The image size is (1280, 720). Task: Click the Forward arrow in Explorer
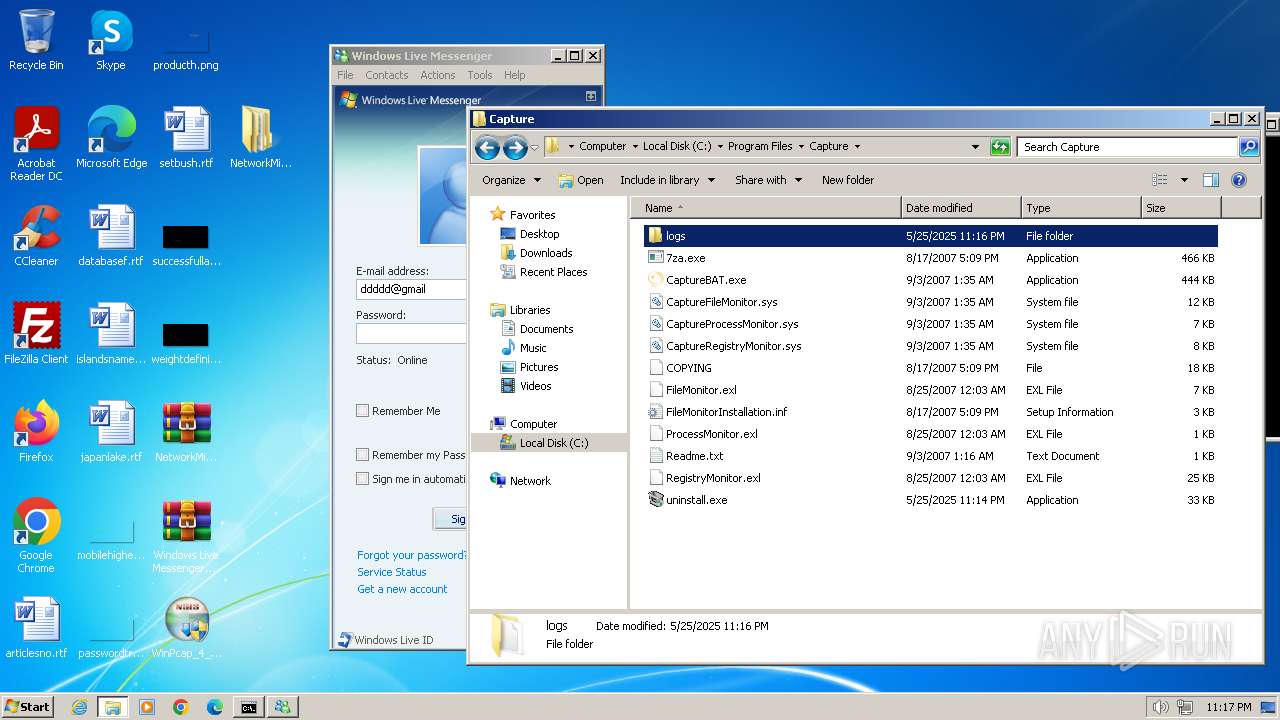coord(515,148)
